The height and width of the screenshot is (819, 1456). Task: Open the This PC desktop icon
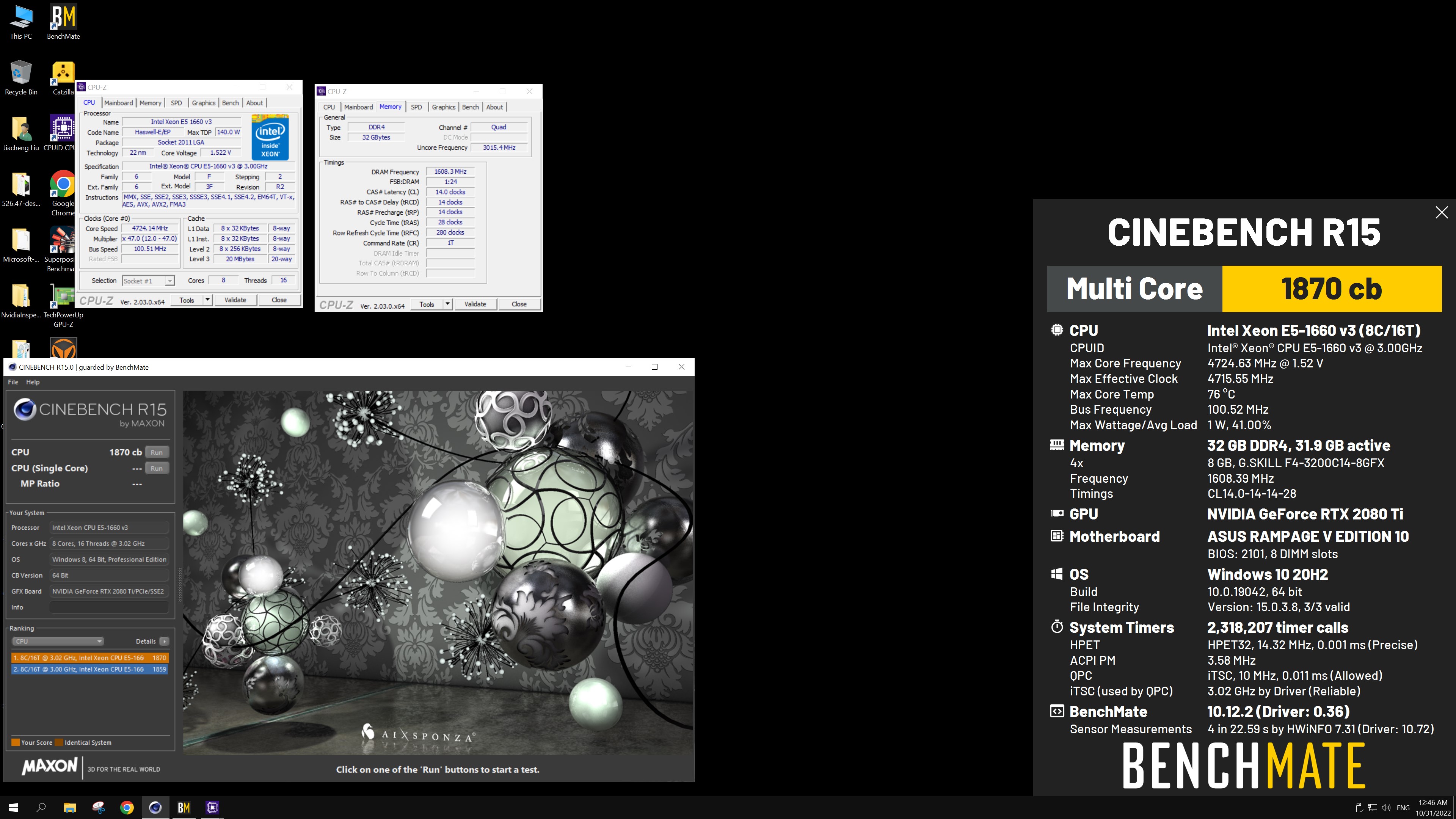[x=21, y=22]
